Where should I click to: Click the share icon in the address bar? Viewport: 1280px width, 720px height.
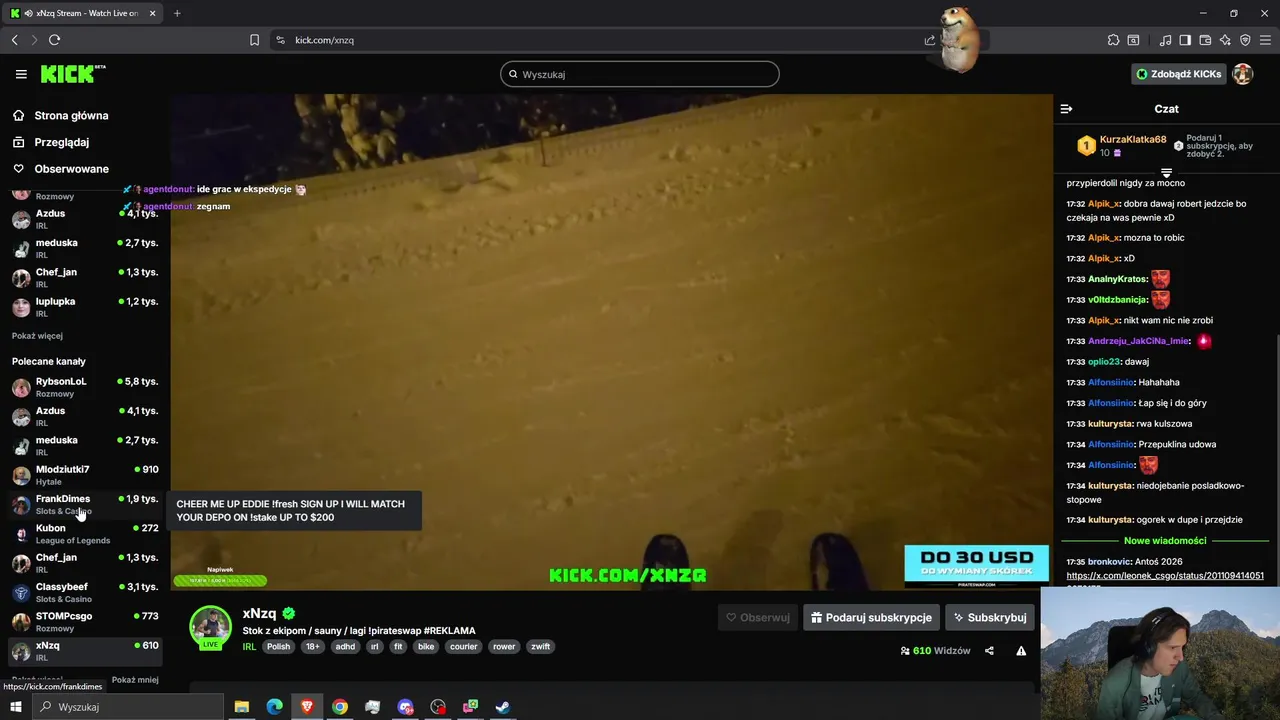(929, 40)
